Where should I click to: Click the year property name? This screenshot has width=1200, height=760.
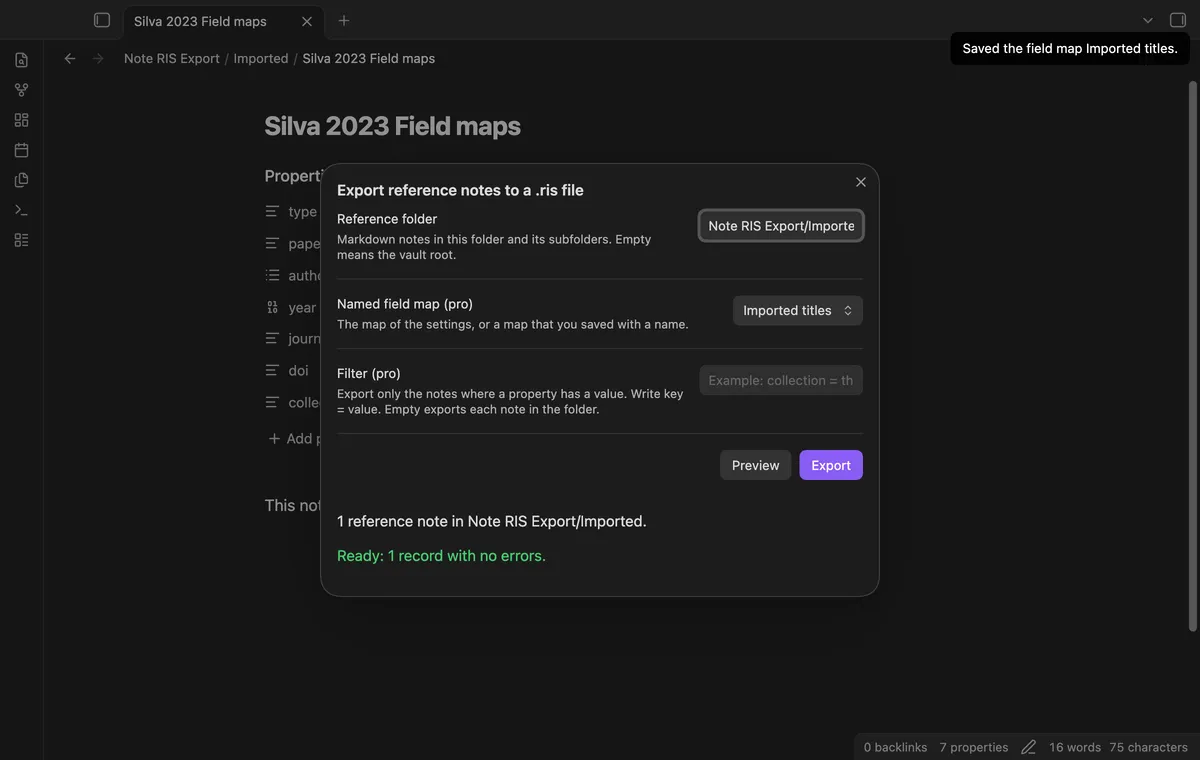click(302, 308)
